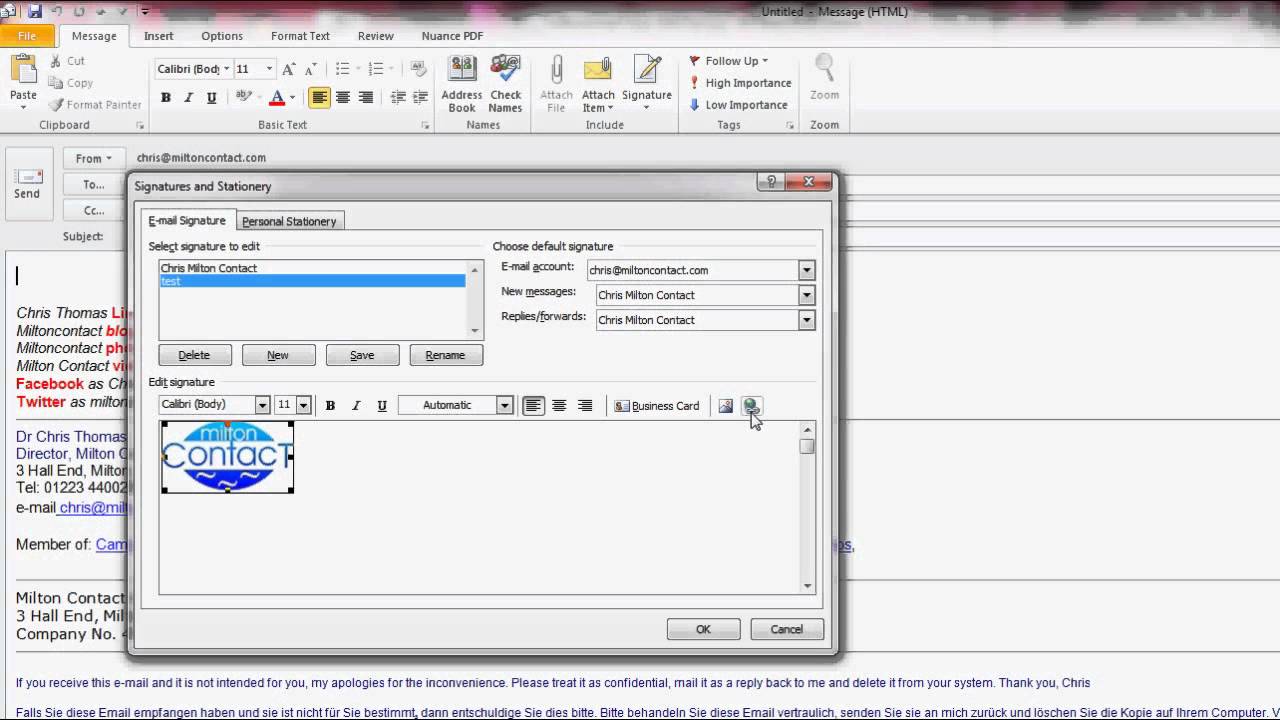Insert a hyperlink in the signature editor
Viewport: 1280px width, 720px height.
tap(751, 405)
